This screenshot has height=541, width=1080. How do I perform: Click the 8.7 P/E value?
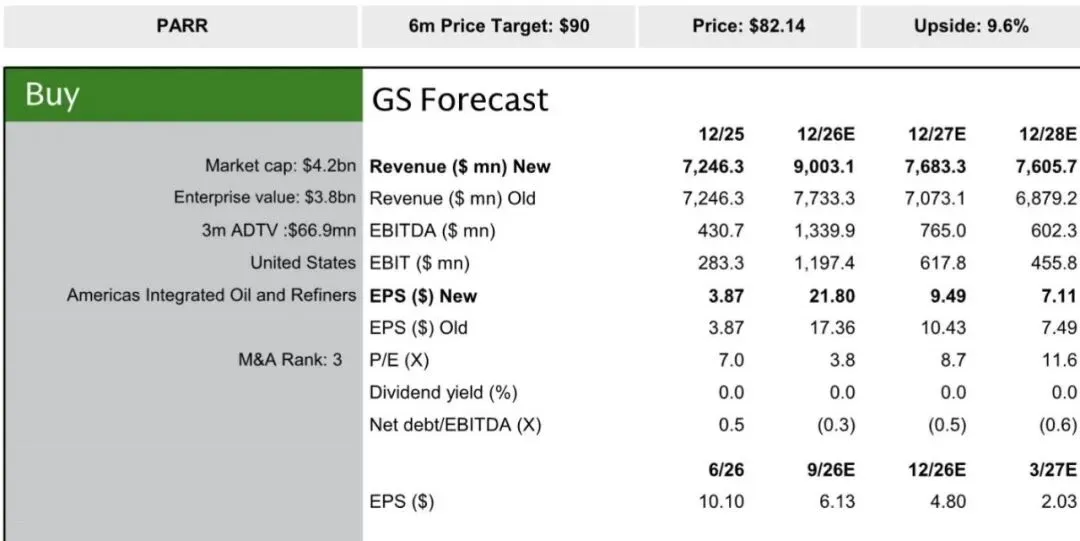953,360
